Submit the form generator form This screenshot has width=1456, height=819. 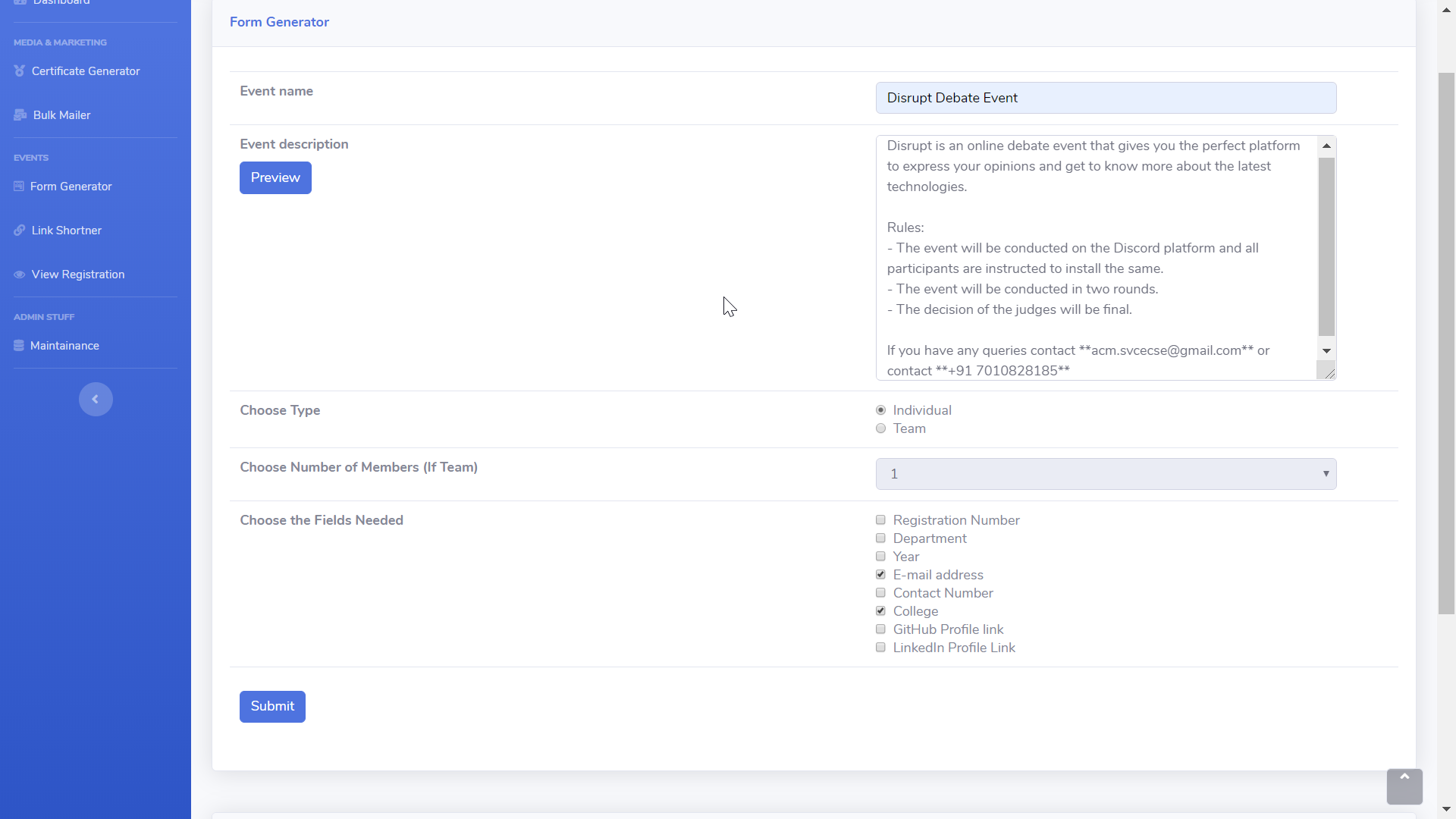point(272,706)
